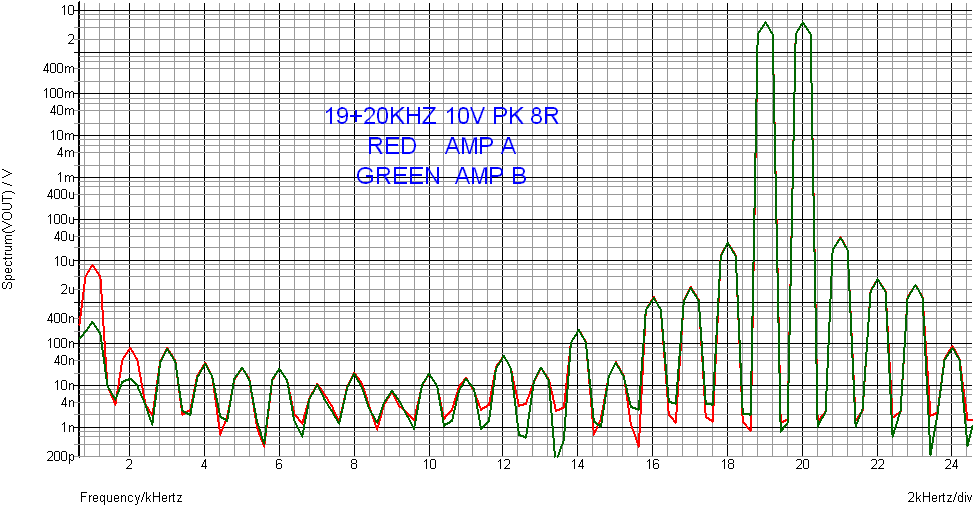Click the y-axis label '40u'
The width and height of the screenshot is (975, 505).
tap(64, 236)
